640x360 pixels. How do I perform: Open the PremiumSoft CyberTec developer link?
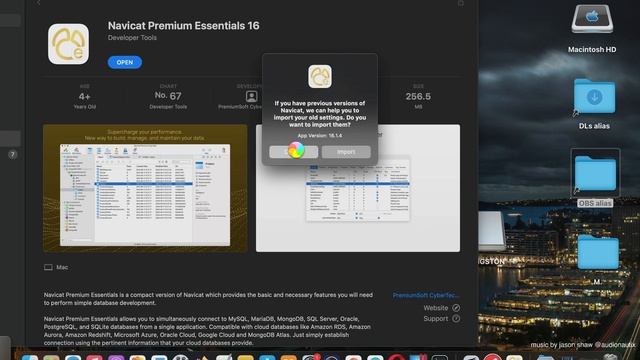coord(426,295)
